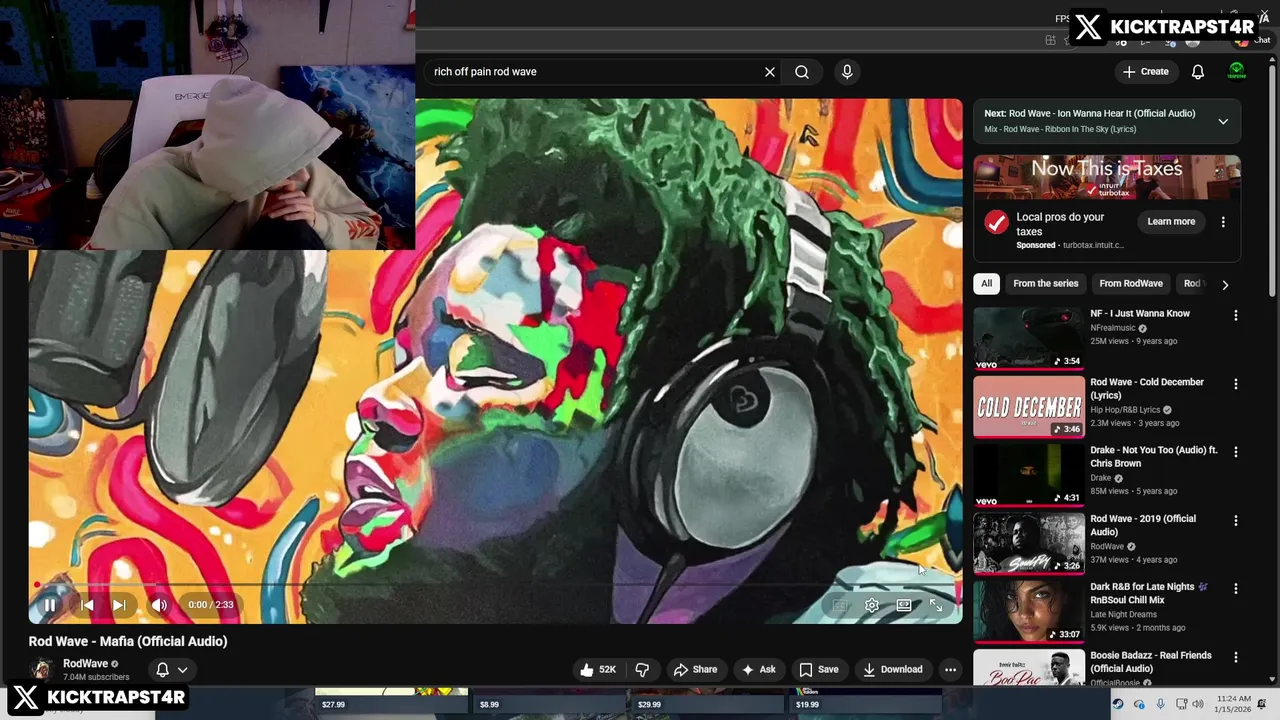Expand the Next up mix panel chevron
The height and width of the screenshot is (720, 1280).
(x=1223, y=121)
